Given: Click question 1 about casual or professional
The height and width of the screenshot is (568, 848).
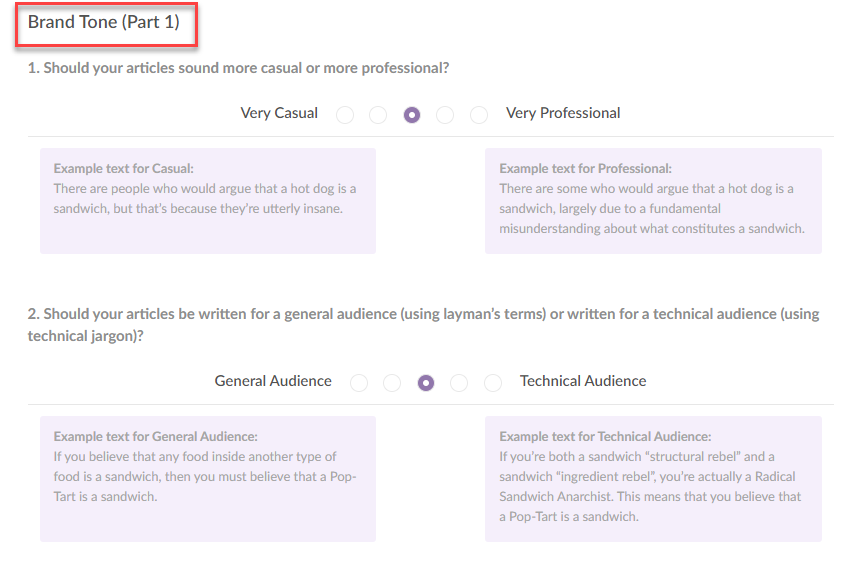Looking at the screenshot, I should click(238, 68).
